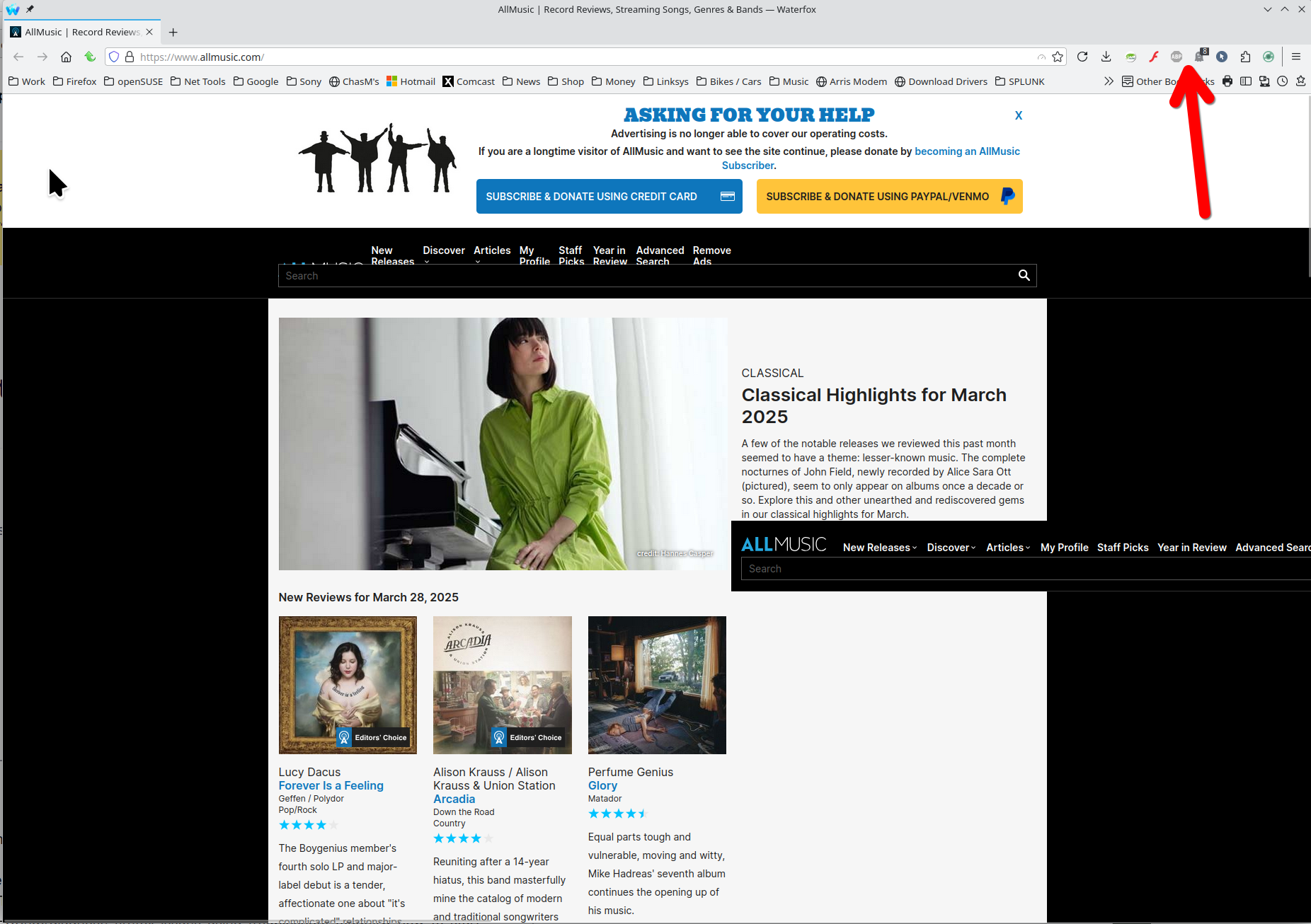Open the Hotmail bookmark

[411, 81]
